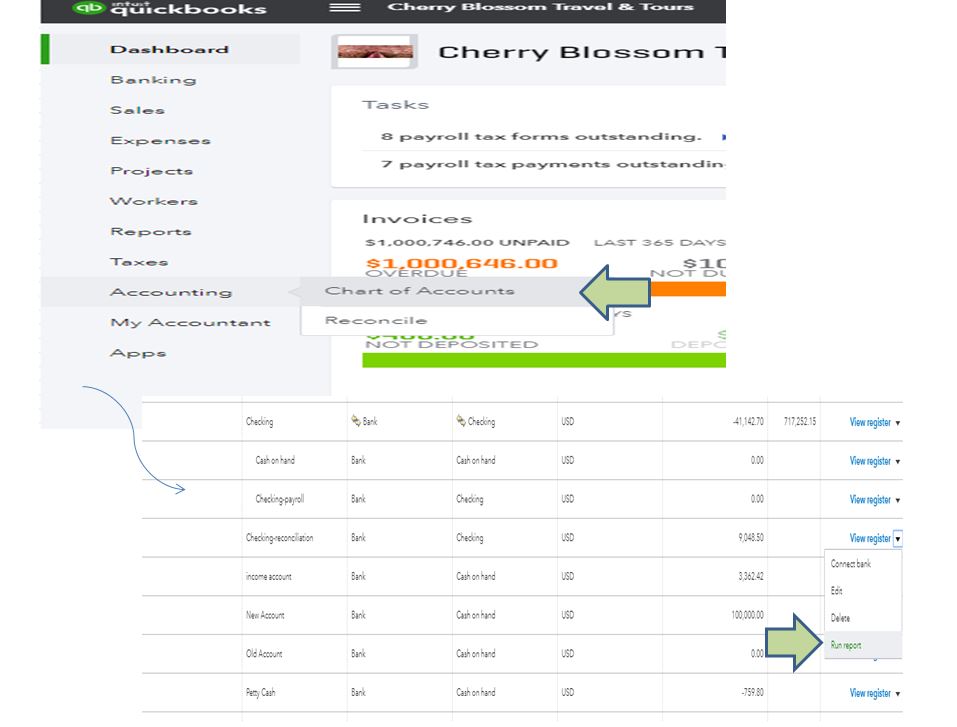Screen dimensions: 957x727
Task: Click the 9,048.50 balance value
Action: (x=751, y=538)
